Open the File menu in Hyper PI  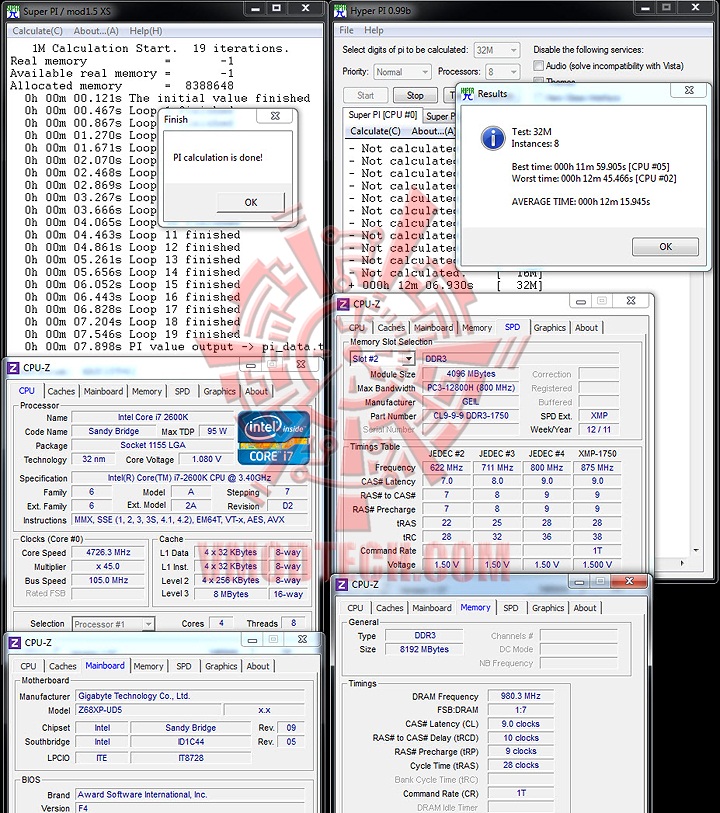(346, 31)
